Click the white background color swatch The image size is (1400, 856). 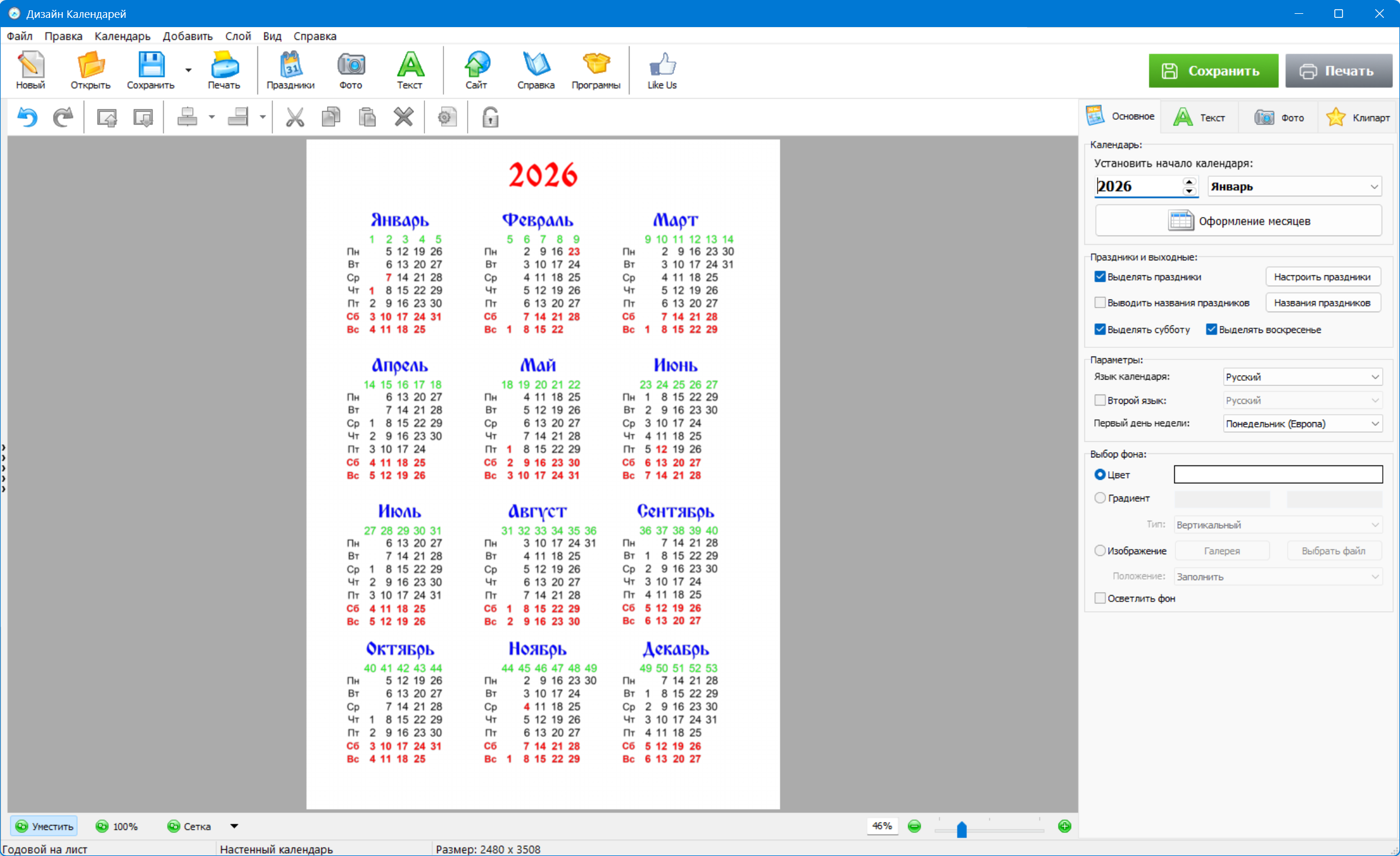1277,475
